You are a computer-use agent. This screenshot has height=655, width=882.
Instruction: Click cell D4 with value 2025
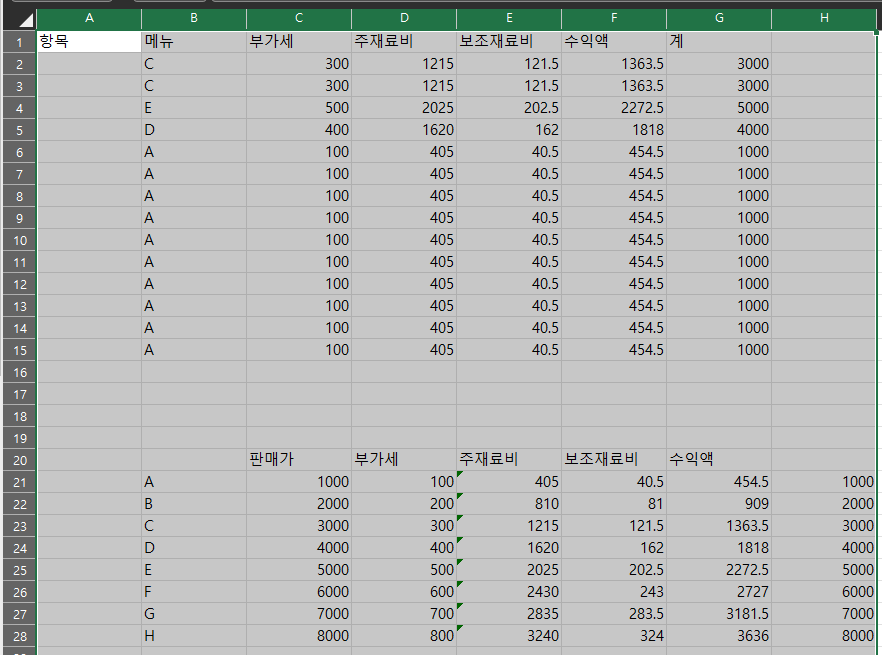point(404,108)
